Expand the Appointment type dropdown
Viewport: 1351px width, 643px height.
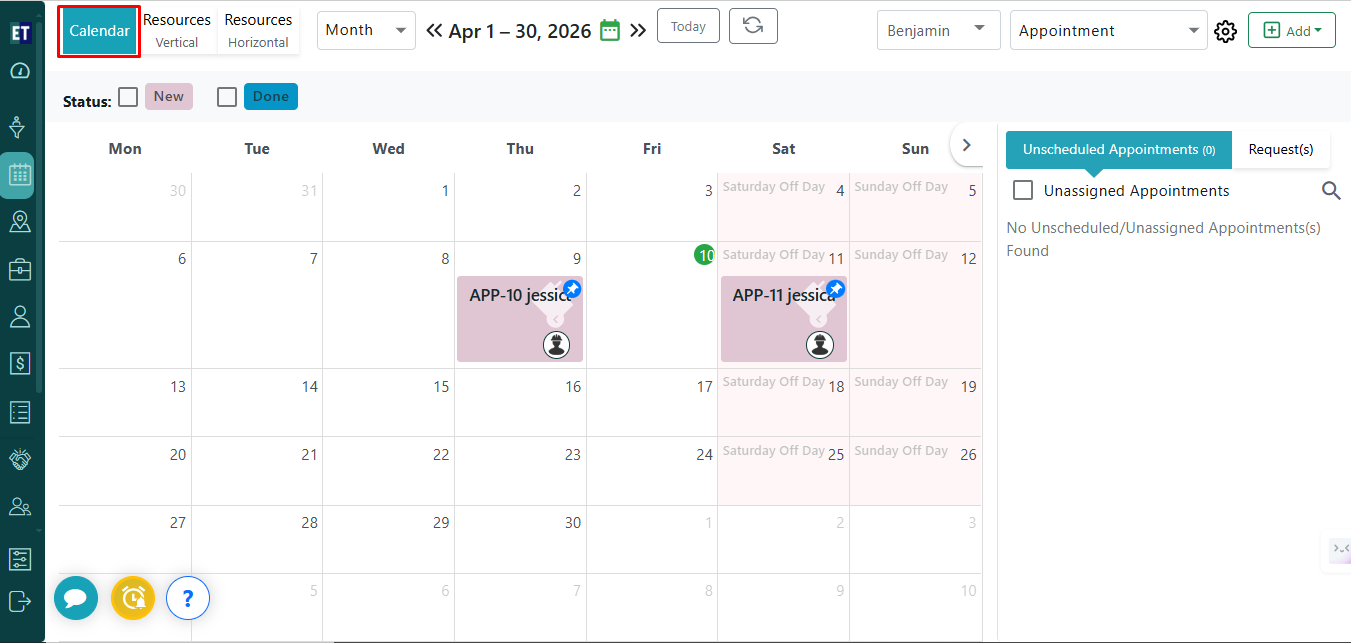(x=1108, y=30)
